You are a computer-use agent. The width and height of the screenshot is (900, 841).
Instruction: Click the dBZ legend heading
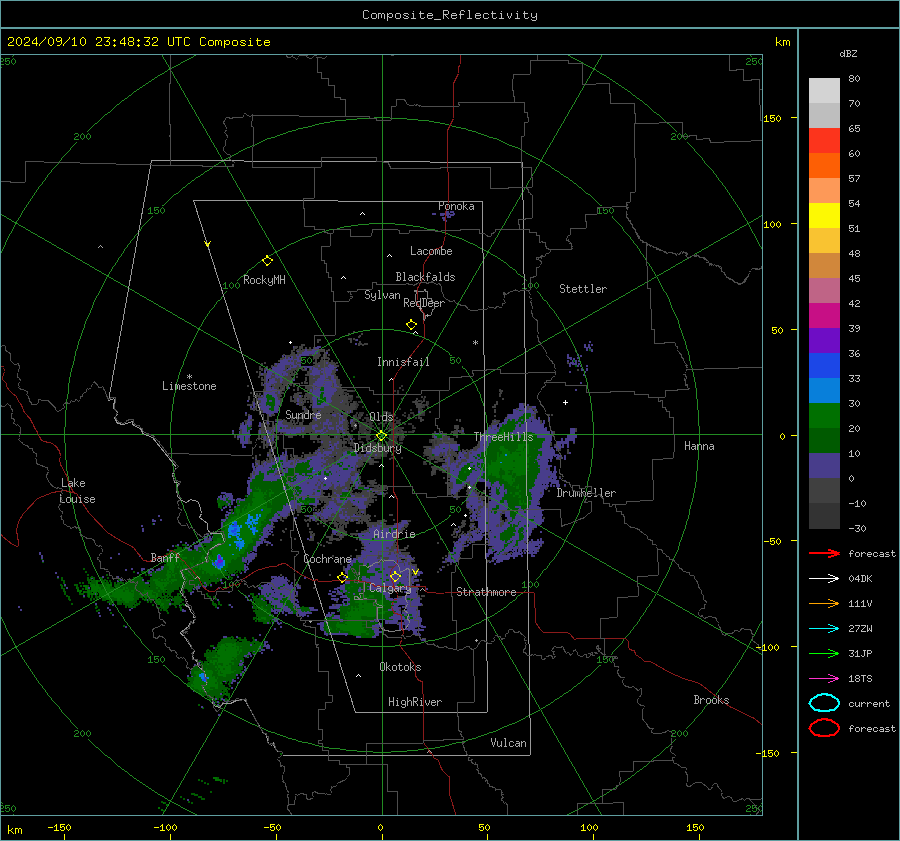point(848,54)
